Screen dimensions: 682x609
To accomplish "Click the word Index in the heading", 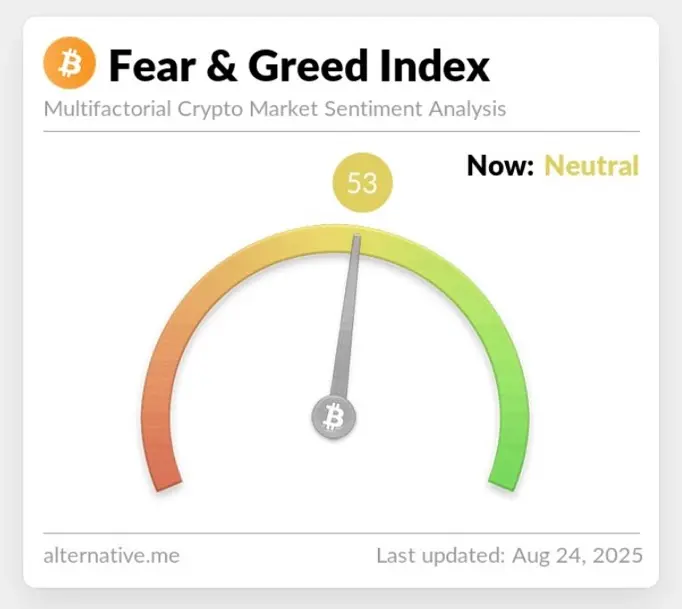I will (435, 65).
